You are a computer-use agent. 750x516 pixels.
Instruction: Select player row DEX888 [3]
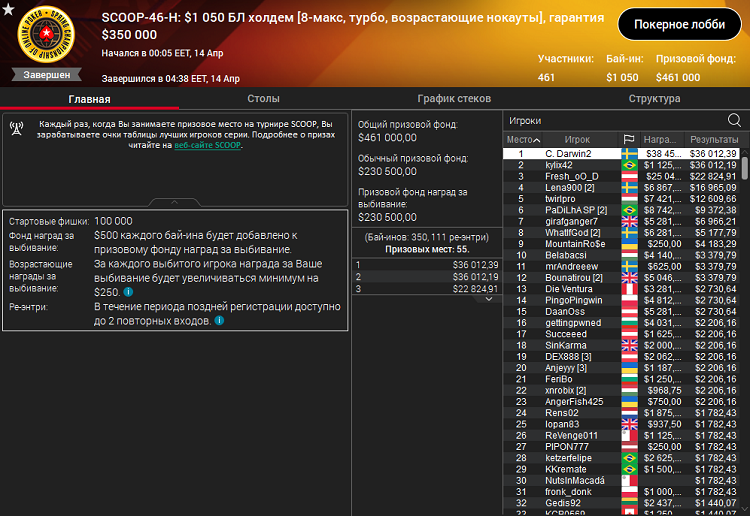[x=621, y=357]
